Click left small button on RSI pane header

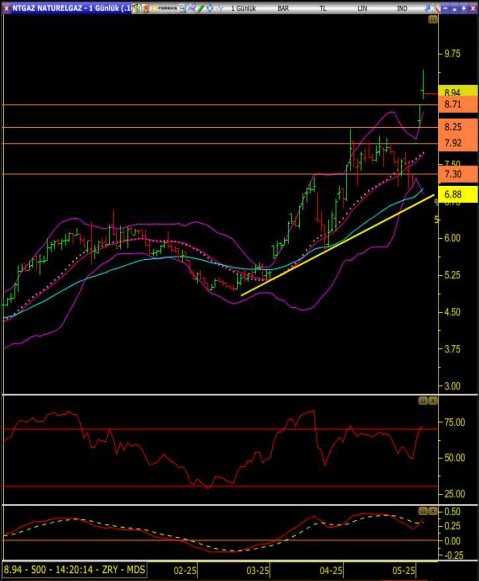pyautogui.click(x=423, y=401)
